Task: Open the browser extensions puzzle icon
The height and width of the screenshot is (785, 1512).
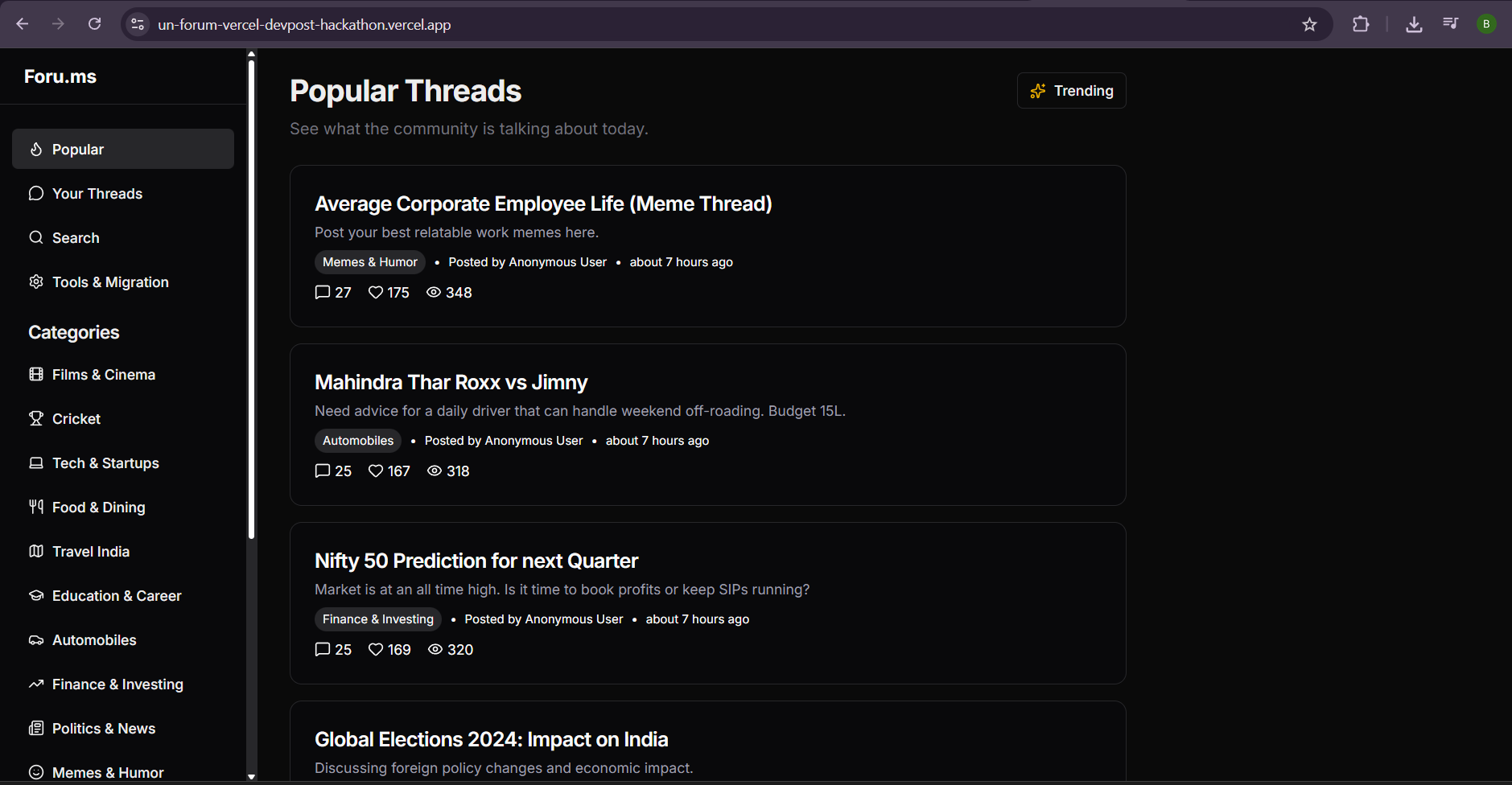Action: pyautogui.click(x=1361, y=24)
